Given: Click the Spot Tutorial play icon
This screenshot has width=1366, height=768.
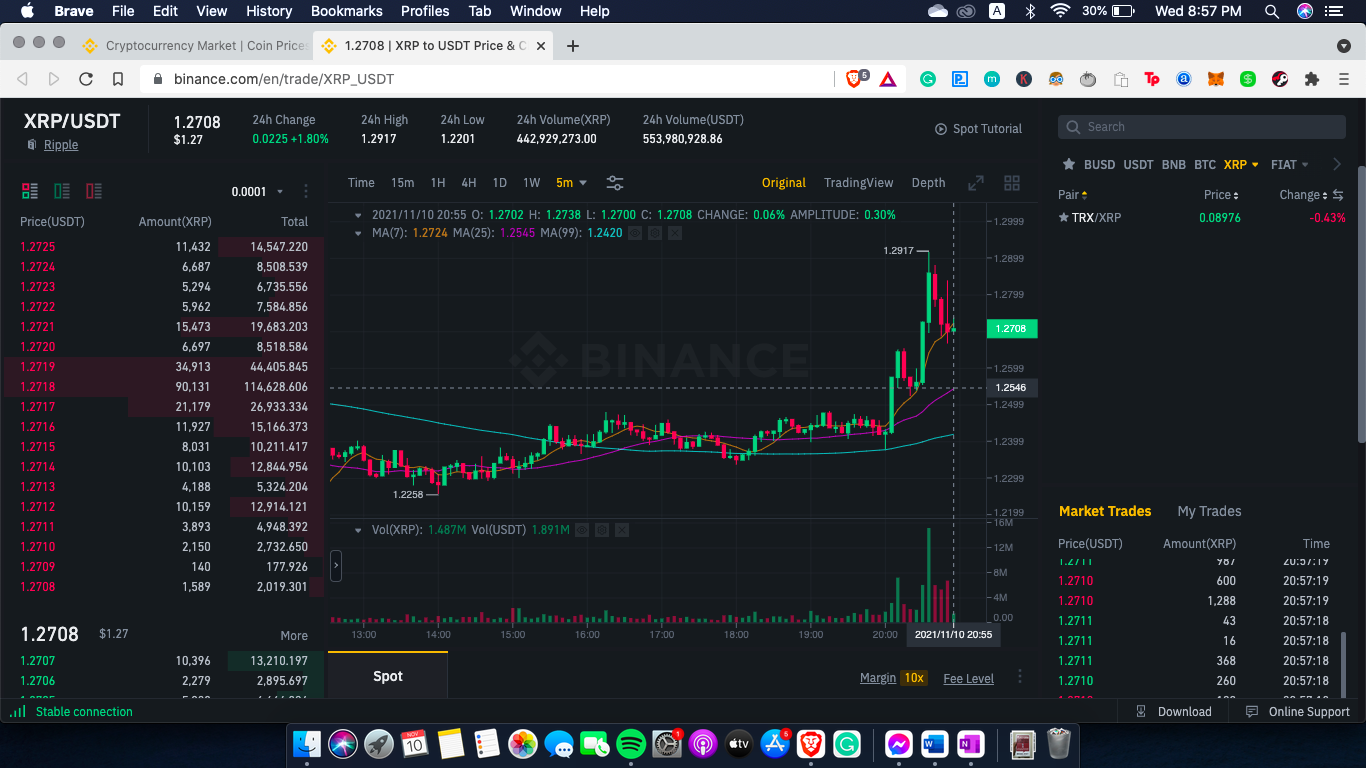Looking at the screenshot, I should tap(941, 129).
